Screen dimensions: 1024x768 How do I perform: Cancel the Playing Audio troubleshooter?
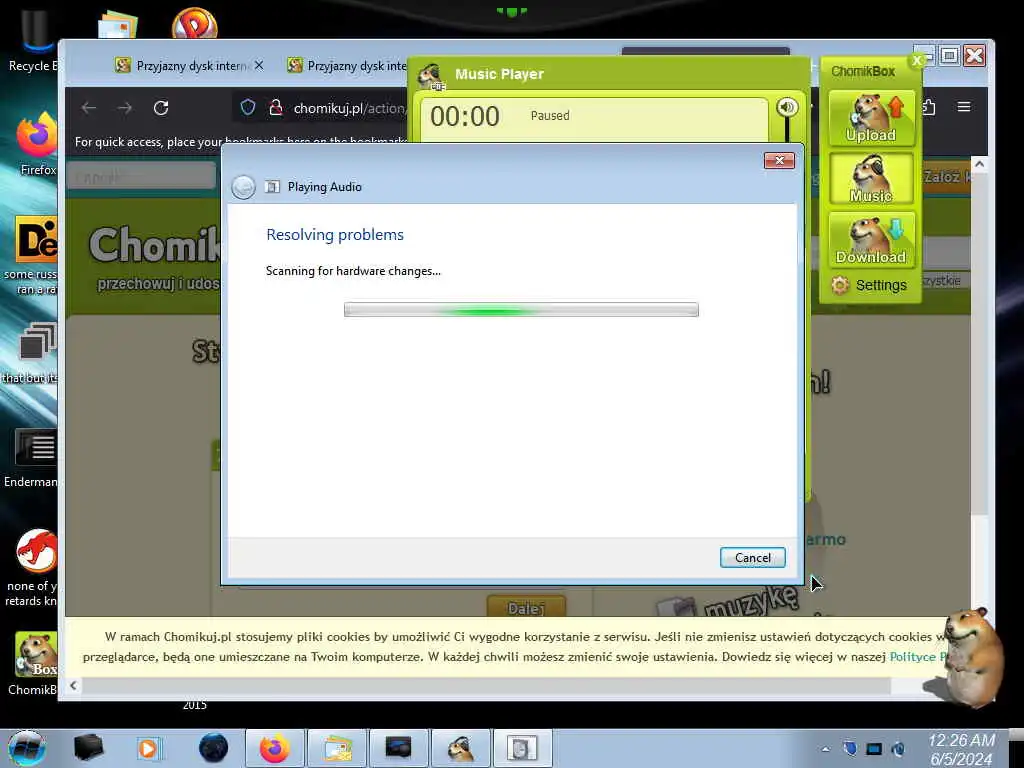tap(752, 558)
